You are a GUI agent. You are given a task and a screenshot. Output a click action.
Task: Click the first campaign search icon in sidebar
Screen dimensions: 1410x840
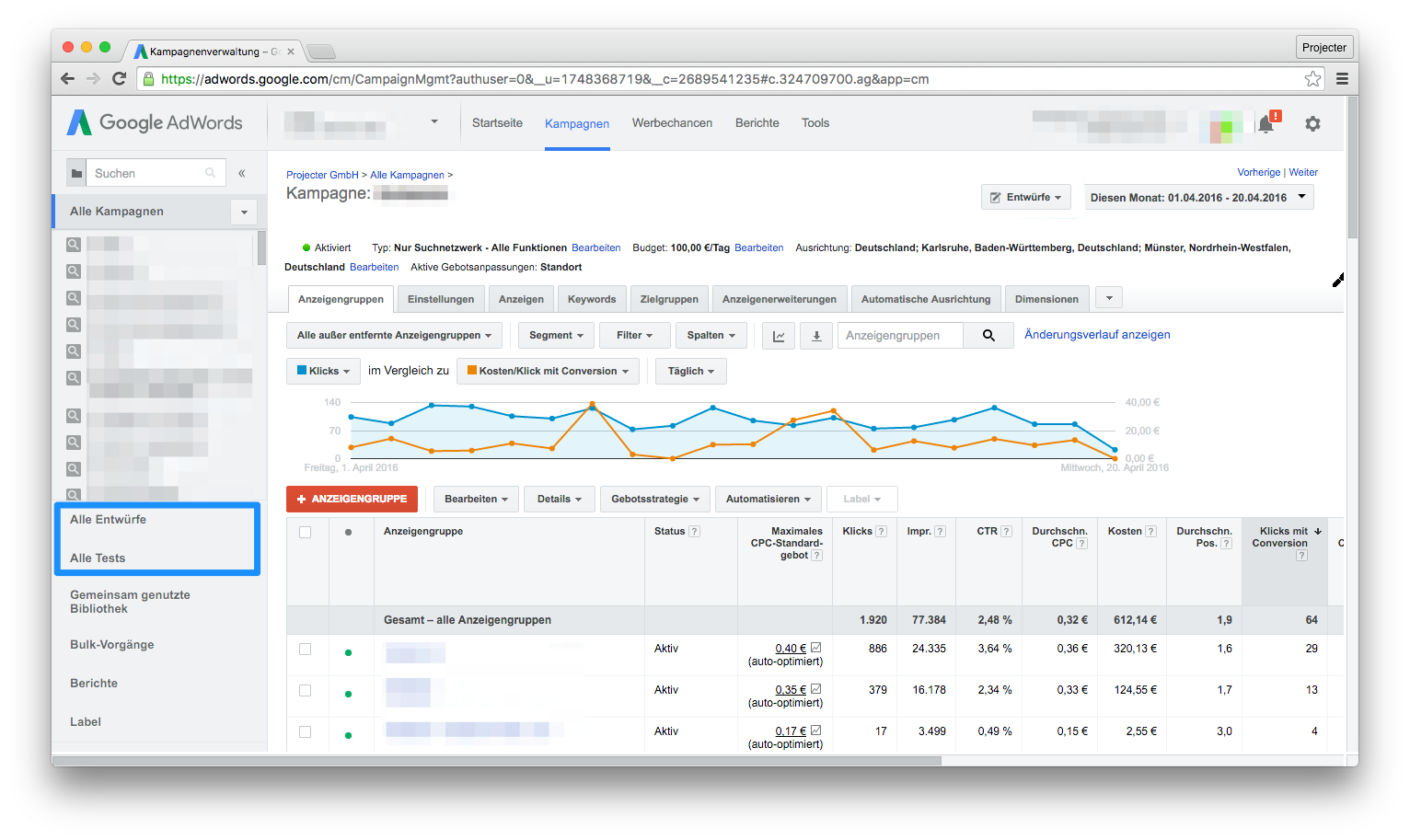click(x=74, y=245)
